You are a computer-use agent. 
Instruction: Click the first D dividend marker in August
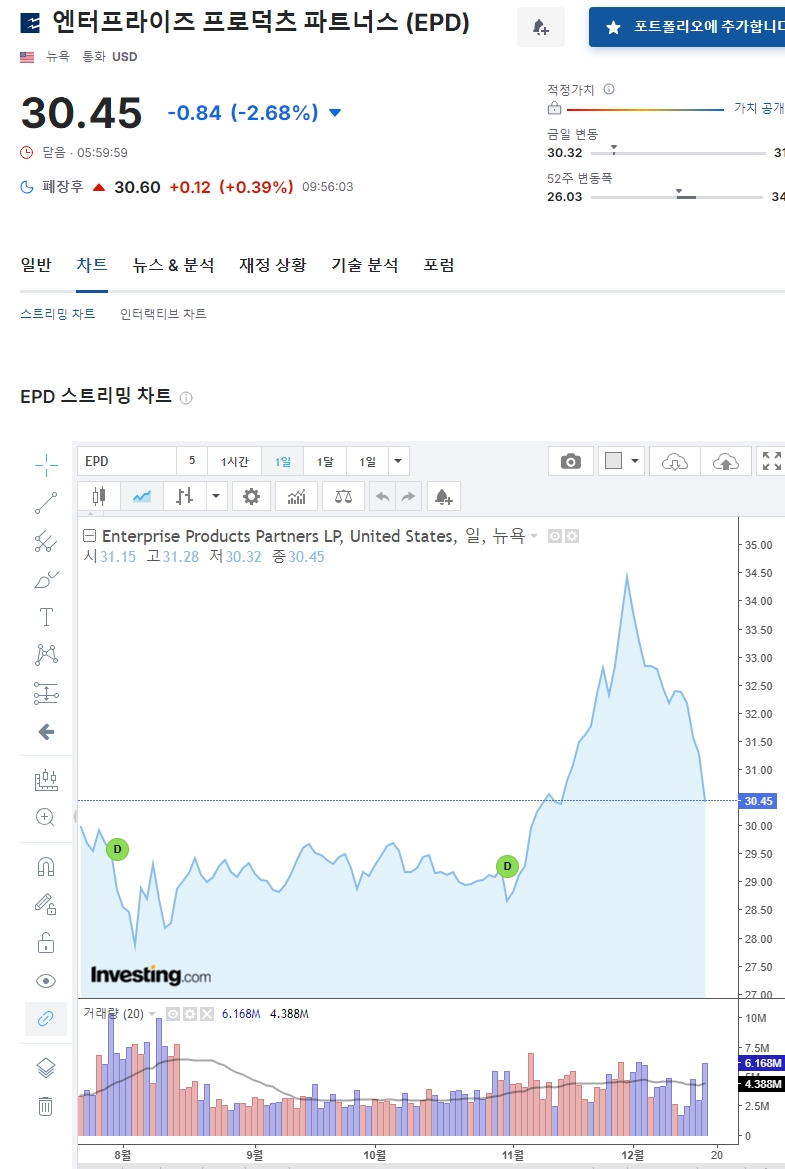117,849
